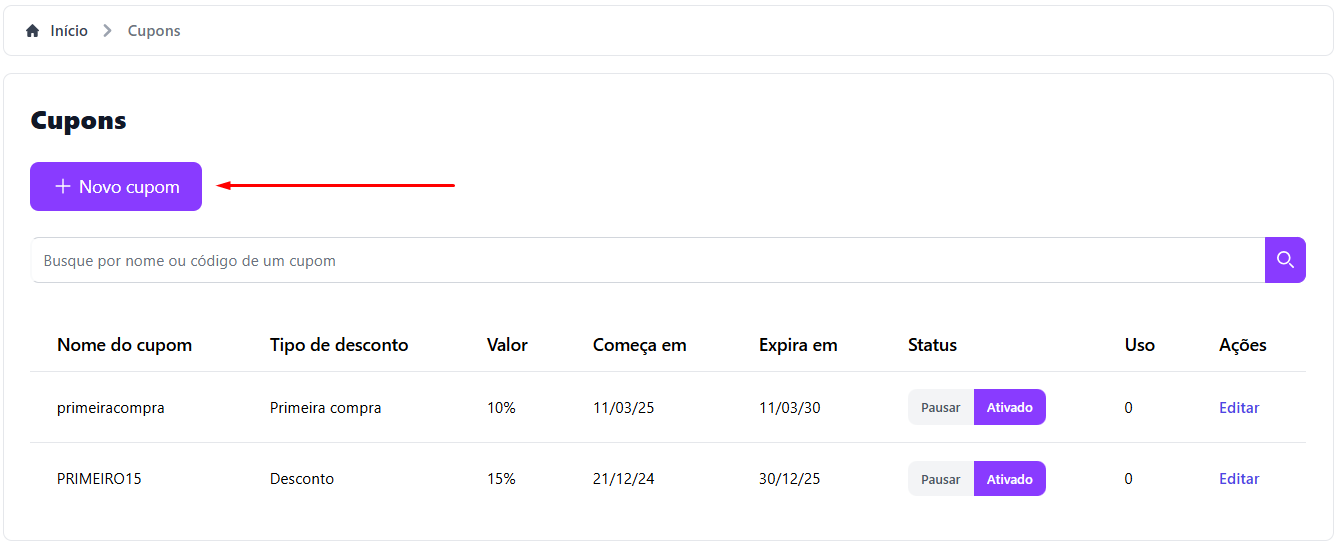Click the magnifying glass search button
1338x543 pixels.
1285,260
